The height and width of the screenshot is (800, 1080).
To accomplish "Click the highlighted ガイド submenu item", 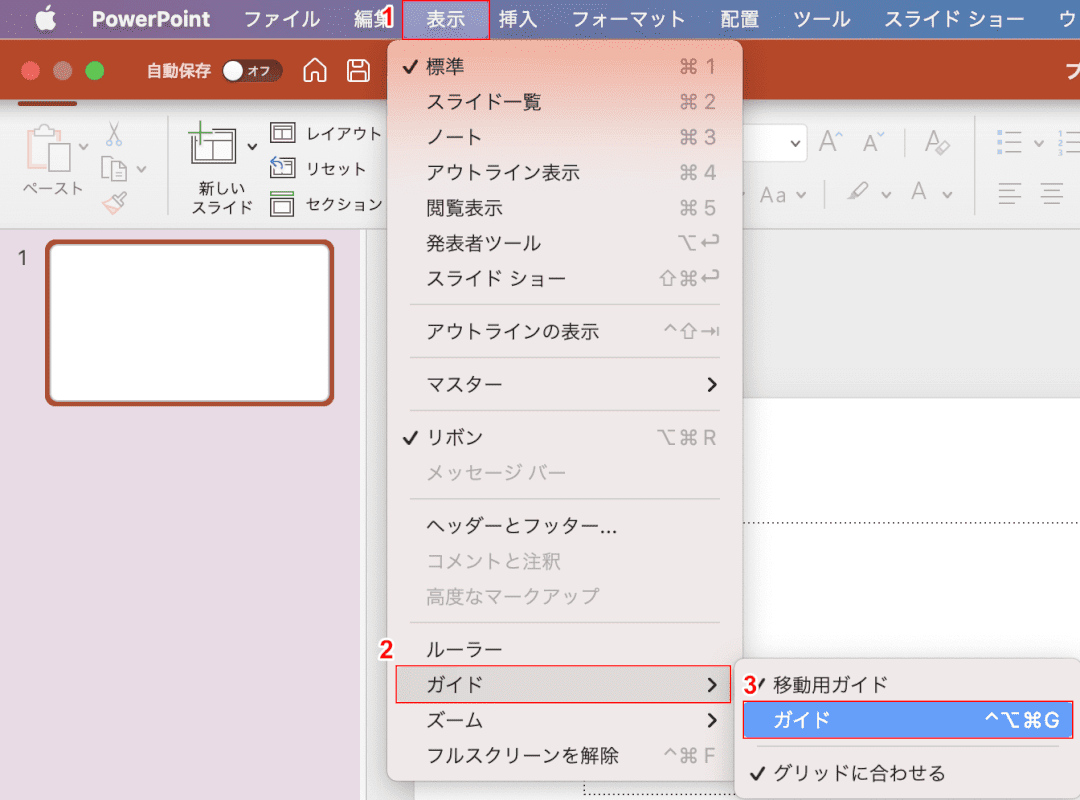I will click(x=908, y=720).
